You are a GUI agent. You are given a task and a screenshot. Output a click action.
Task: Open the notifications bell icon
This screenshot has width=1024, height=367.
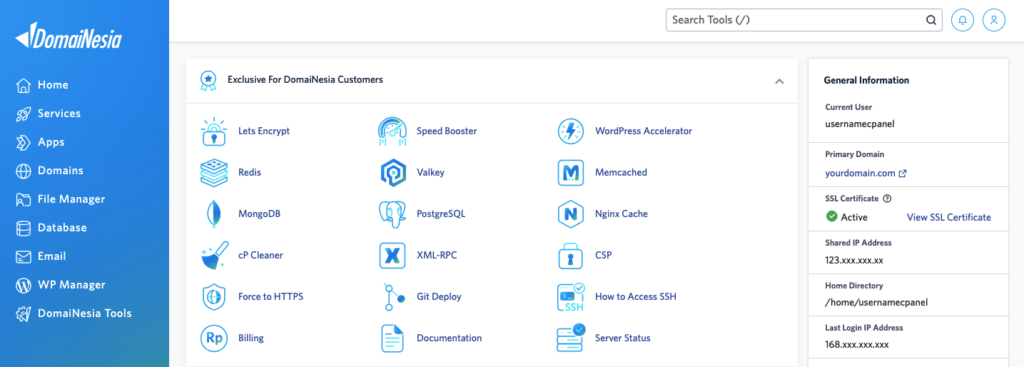(962, 20)
